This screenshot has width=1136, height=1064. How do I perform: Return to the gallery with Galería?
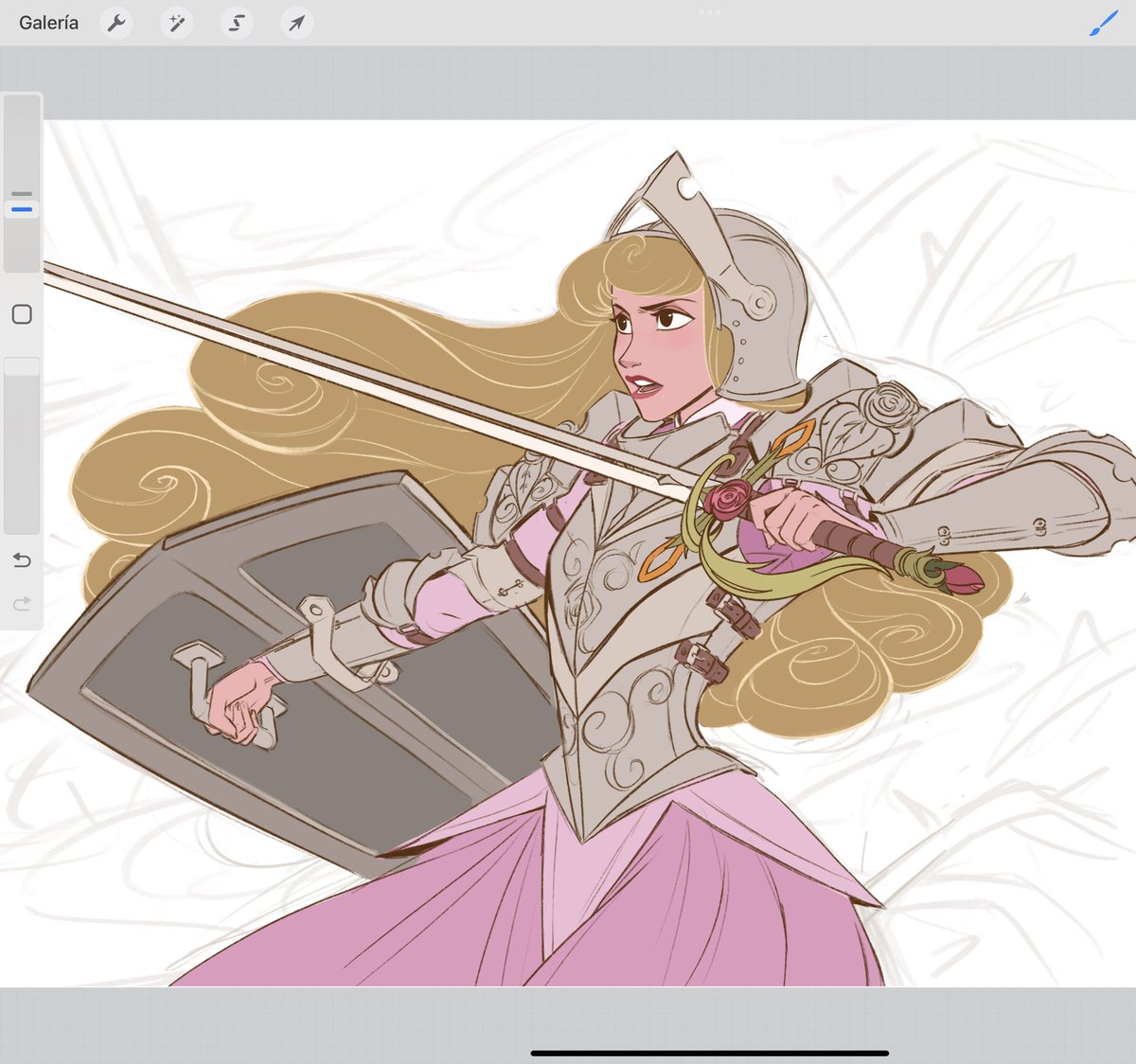point(47,23)
